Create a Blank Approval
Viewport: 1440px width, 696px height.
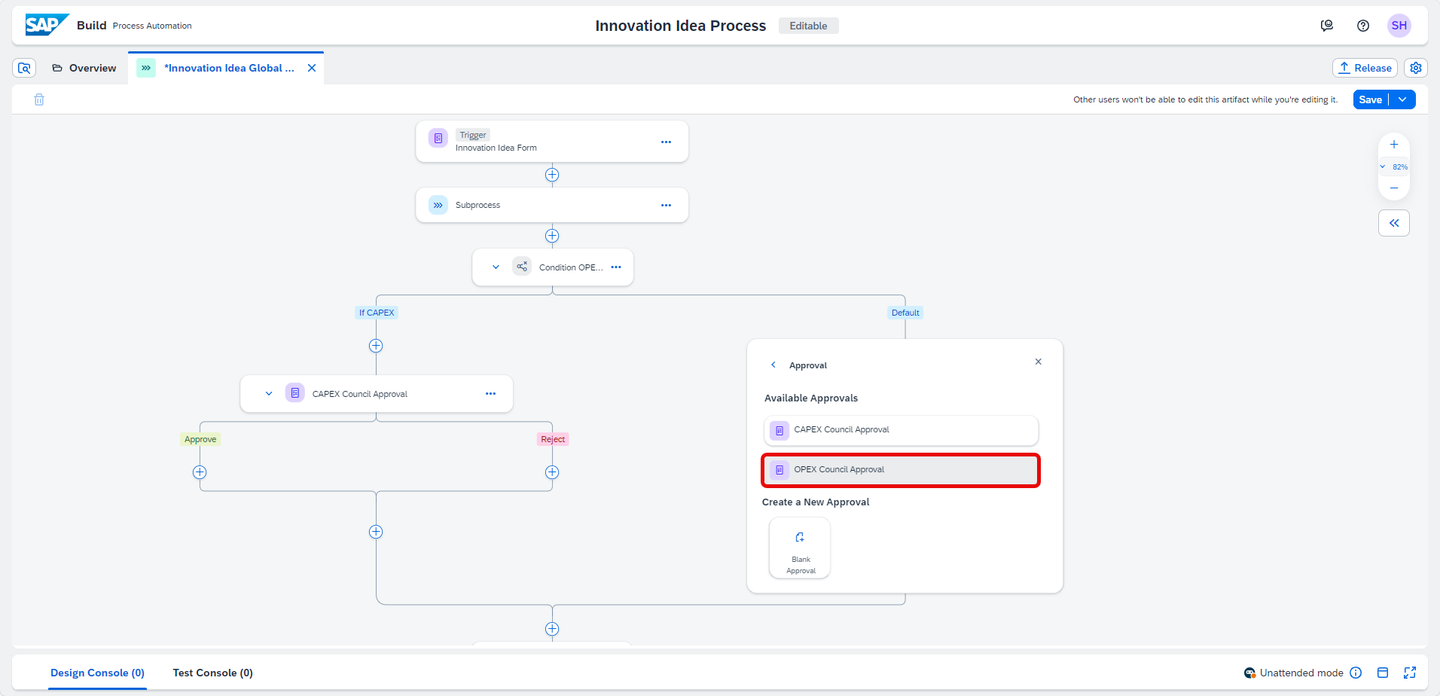point(800,547)
